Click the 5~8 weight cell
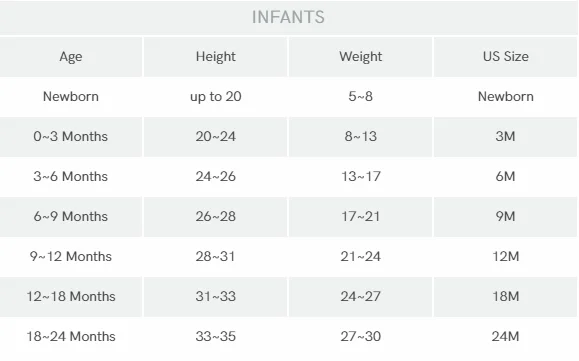579x361 pixels. tap(360, 97)
